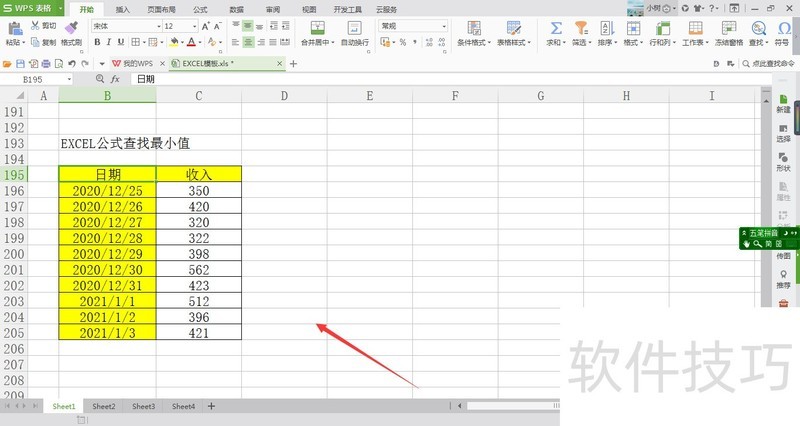Switch to the 公式 (Formulas) tab

(x=200, y=9)
